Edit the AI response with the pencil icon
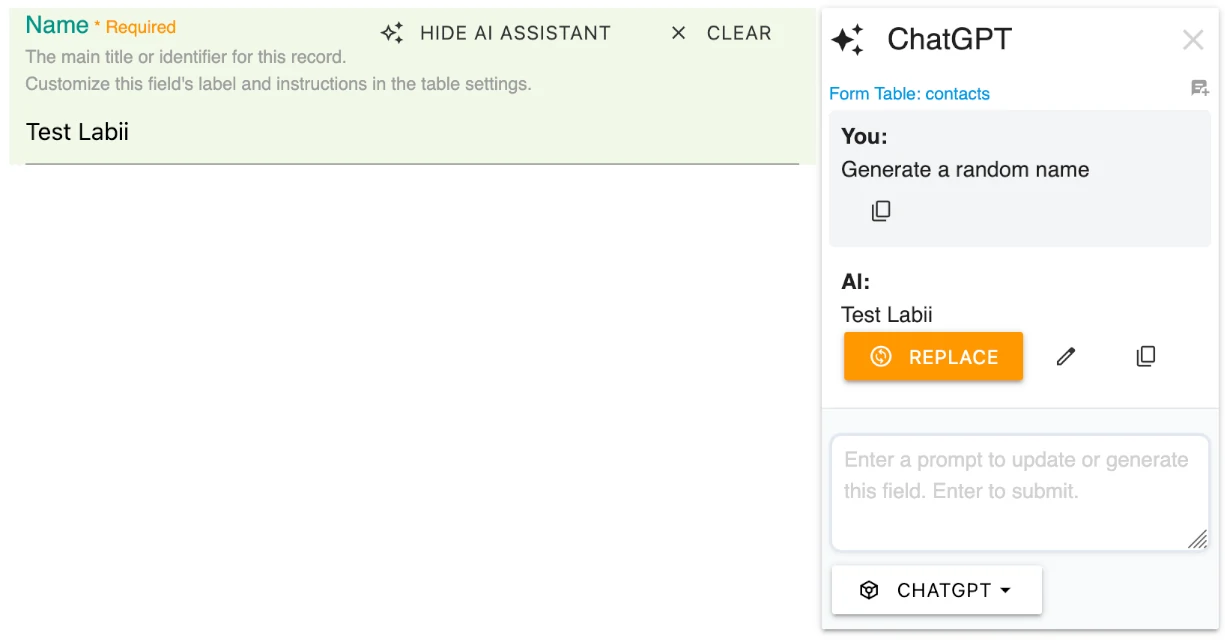The image size is (1225, 641). click(1065, 356)
